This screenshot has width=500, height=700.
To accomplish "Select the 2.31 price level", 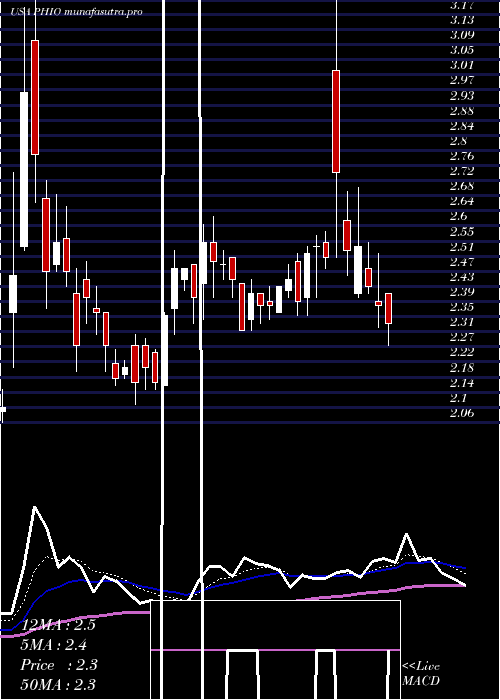I will tap(462, 322).
